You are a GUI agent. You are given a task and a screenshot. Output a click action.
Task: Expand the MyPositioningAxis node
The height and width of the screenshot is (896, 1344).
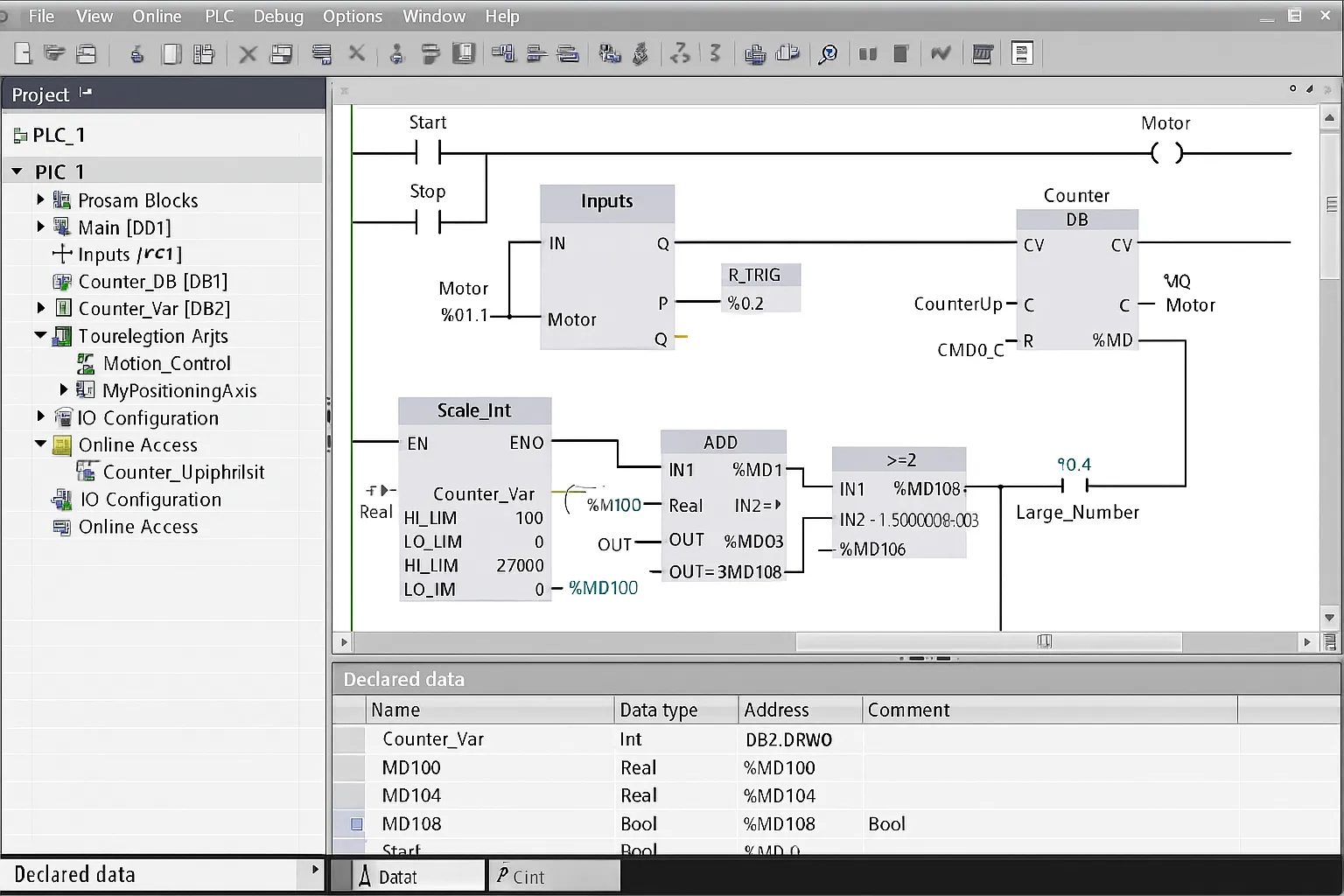64,389
